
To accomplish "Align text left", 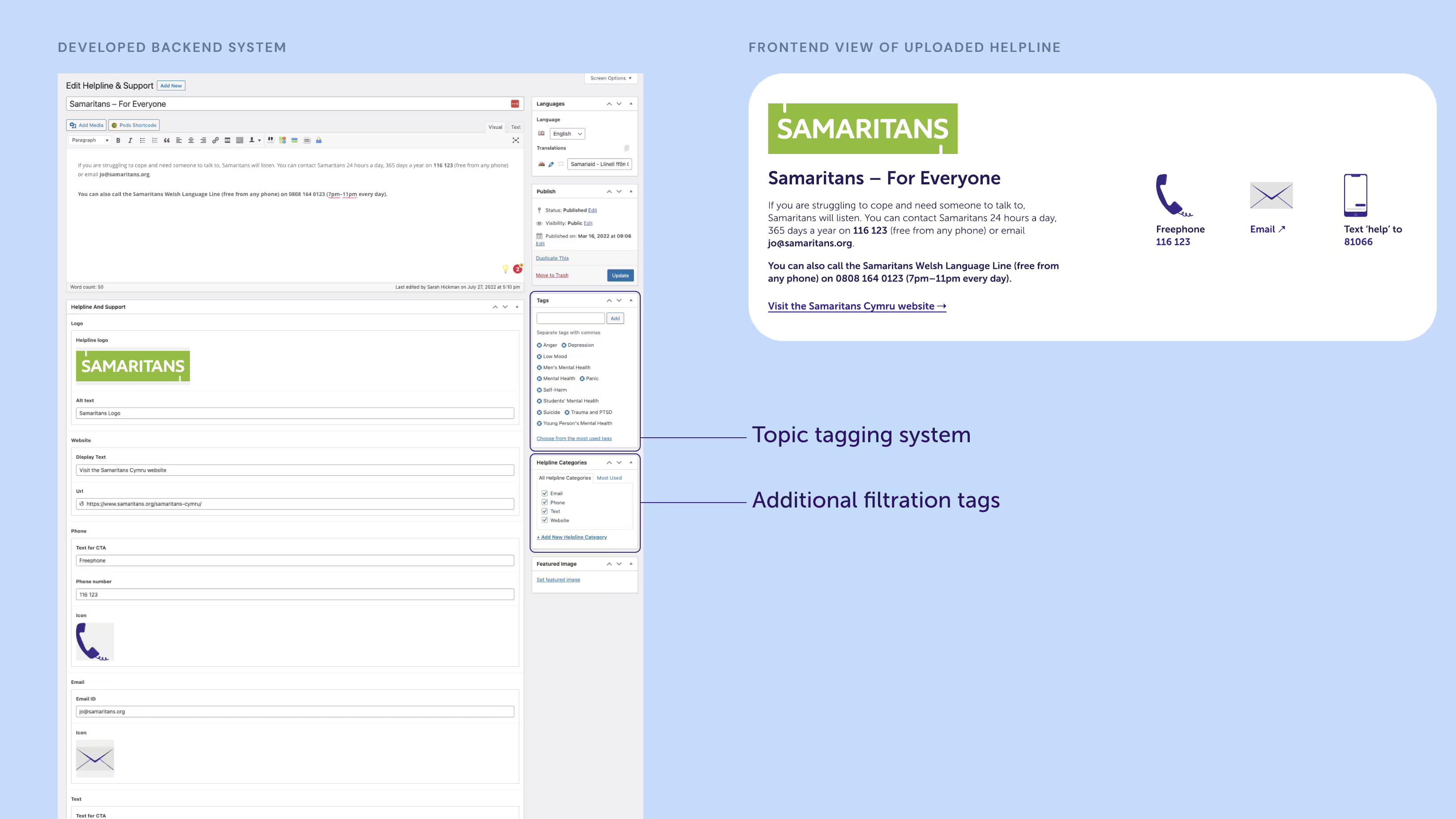I will click(179, 140).
